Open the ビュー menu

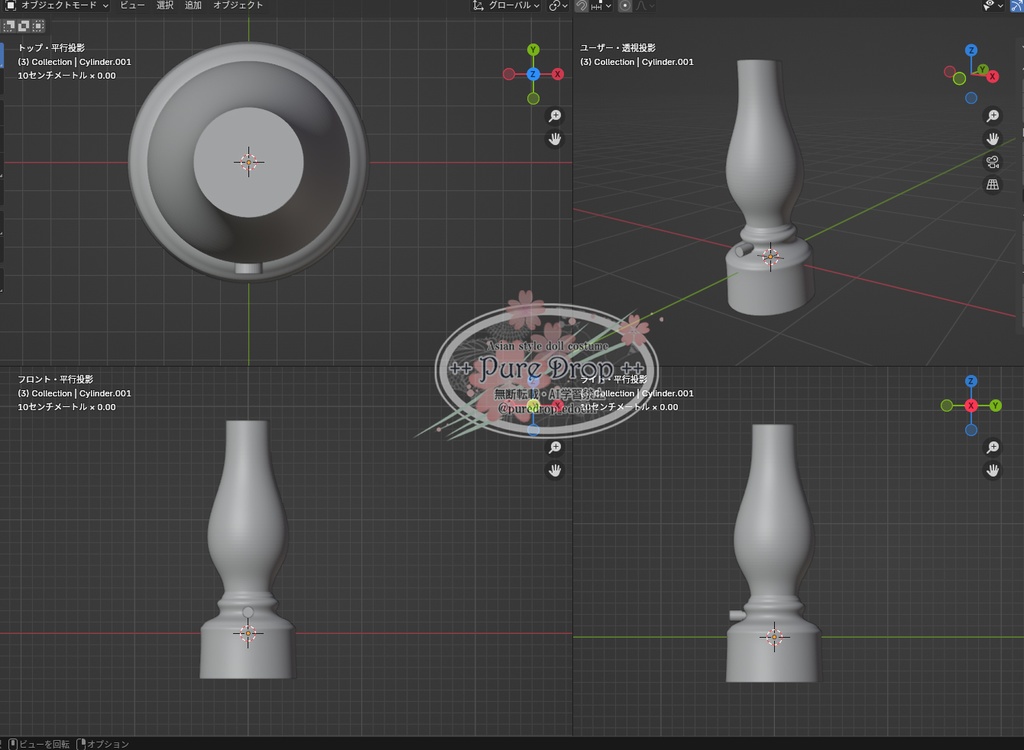(x=132, y=5)
